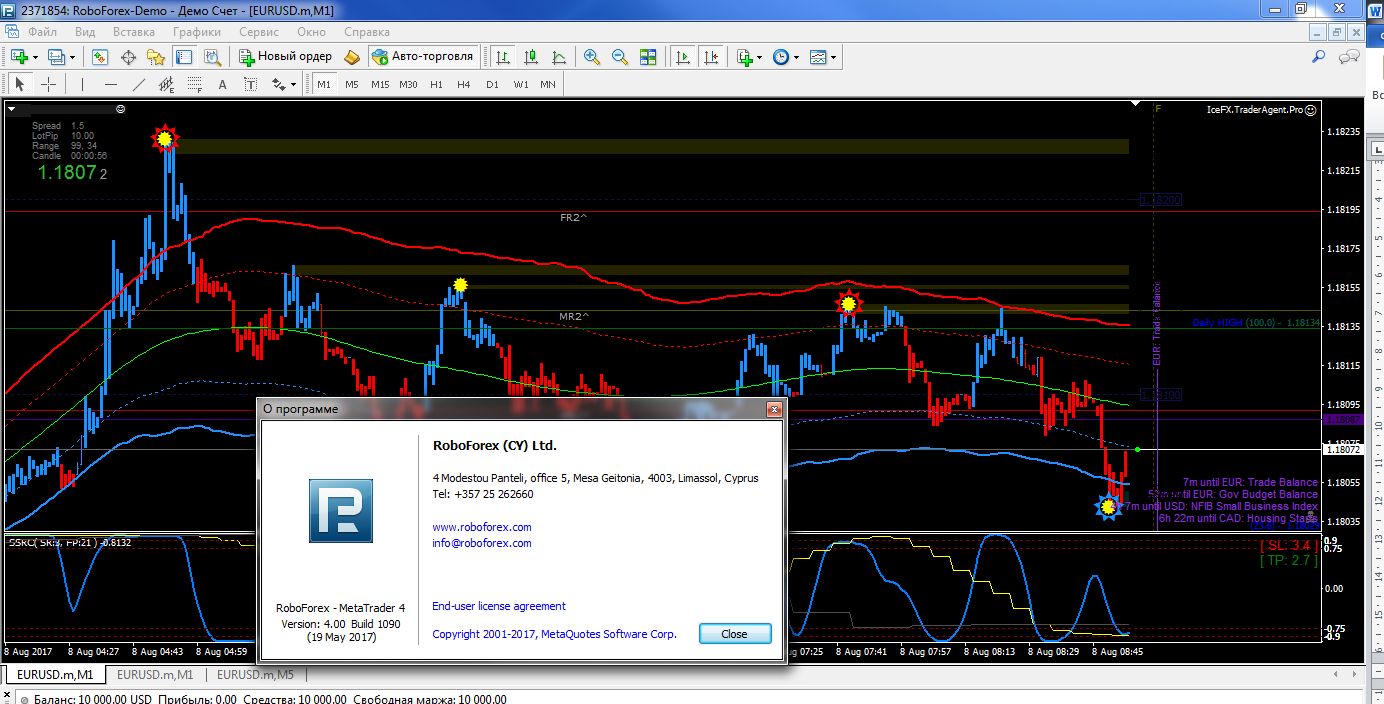The width and height of the screenshot is (1384, 704).
Task: Zoom out of the chart
Action: 620,57
